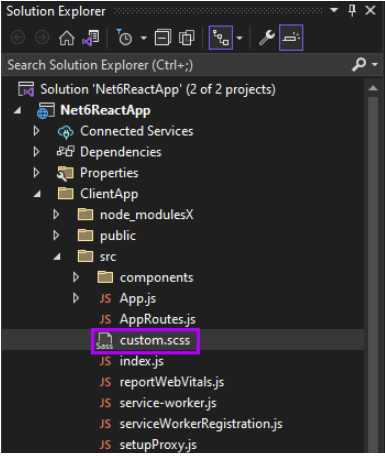Select the src folder
This screenshot has height=456, width=385.
tap(108, 257)
